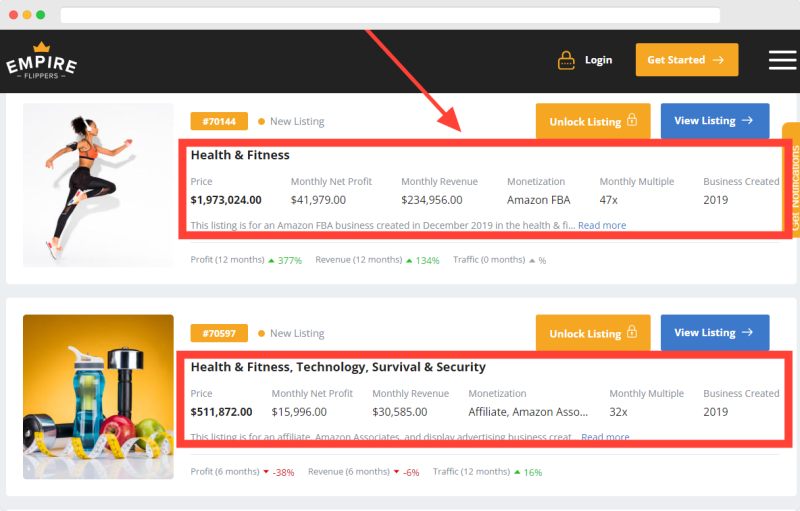The width and height of the screenshot is (800, 511).
Task: Click Read more on Amazon FBA listing
Action: coord(602,225)
